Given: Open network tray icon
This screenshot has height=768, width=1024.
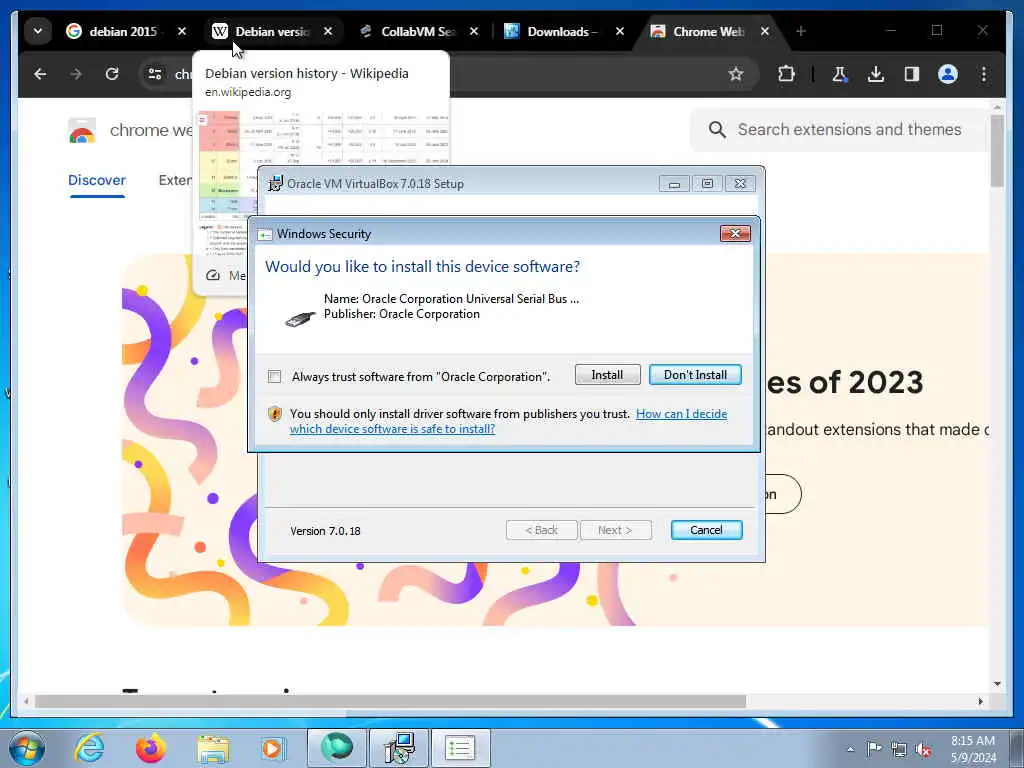Looking at the screenshot, I should (x=899, y=749).
